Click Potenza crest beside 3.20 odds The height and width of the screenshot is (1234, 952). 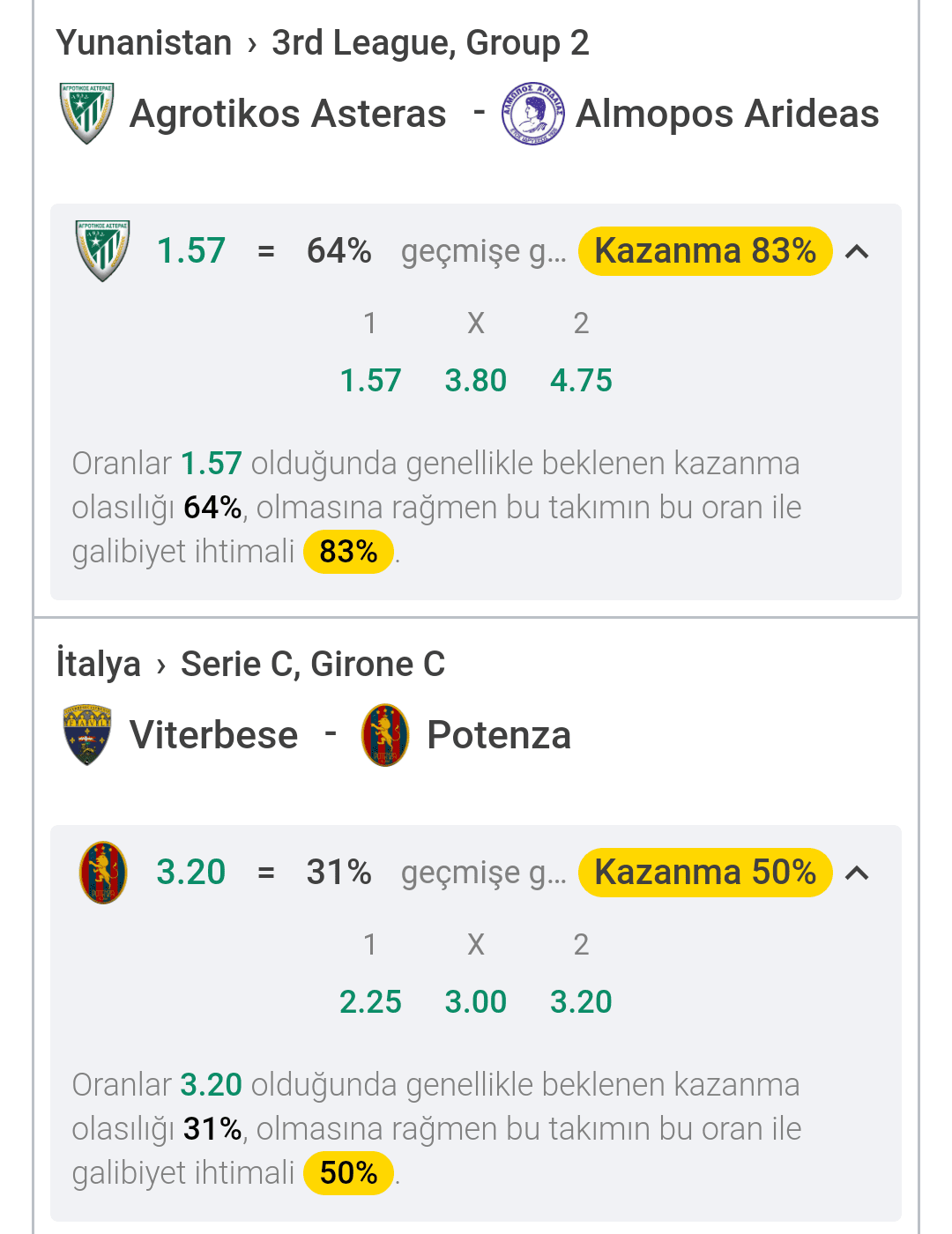103,873
